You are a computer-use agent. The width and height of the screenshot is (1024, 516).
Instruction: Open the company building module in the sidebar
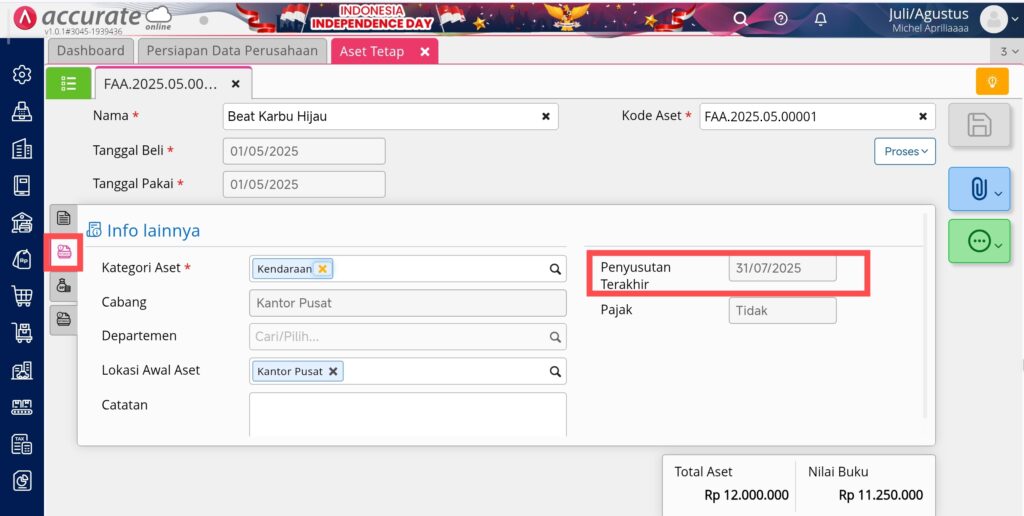pos(22,149)
